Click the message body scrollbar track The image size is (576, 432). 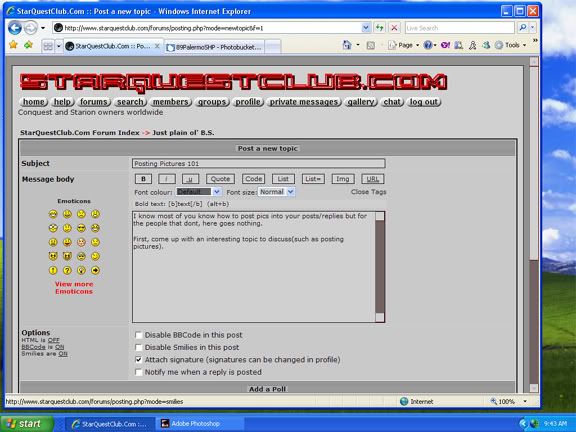(x=380, y=267)
